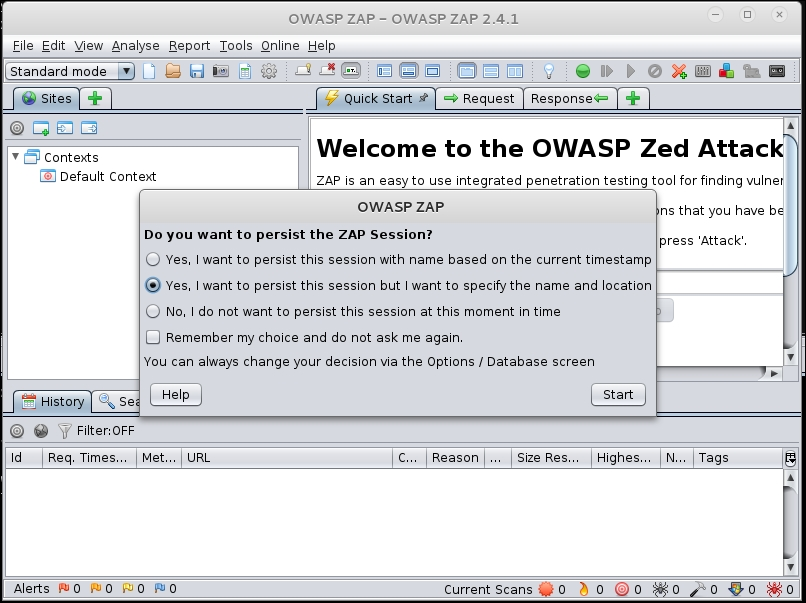Toggle Request above Response layout icon
The image size is (806, 603).
click(491, 71)
